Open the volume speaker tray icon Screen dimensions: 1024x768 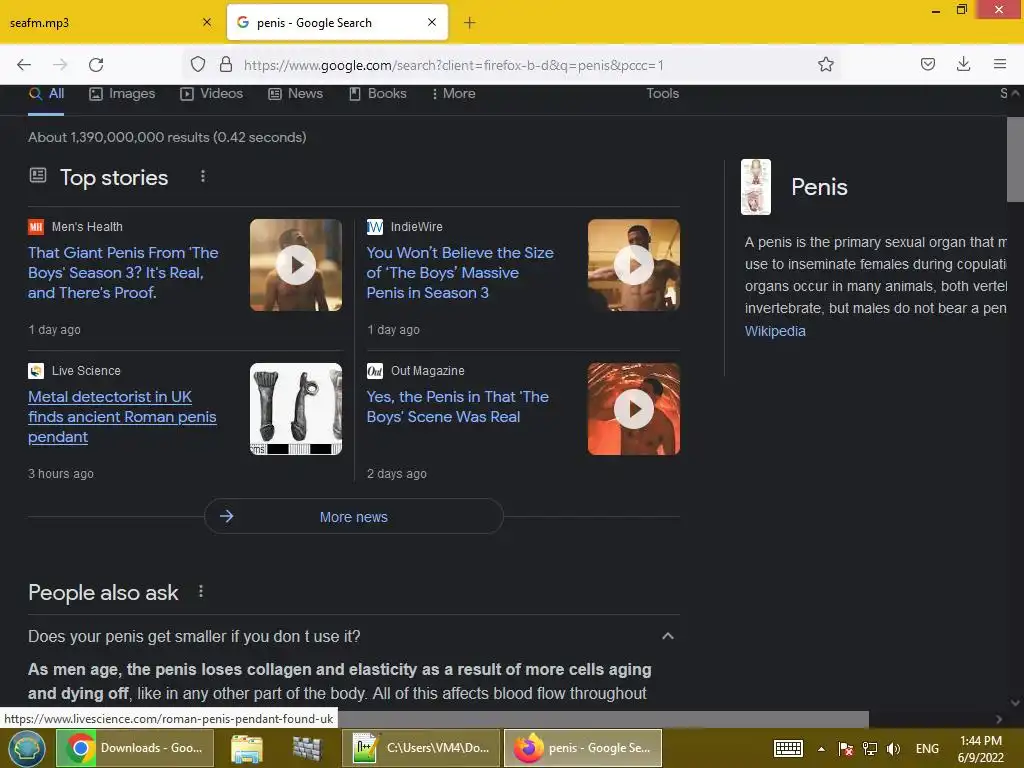[893, 749]
